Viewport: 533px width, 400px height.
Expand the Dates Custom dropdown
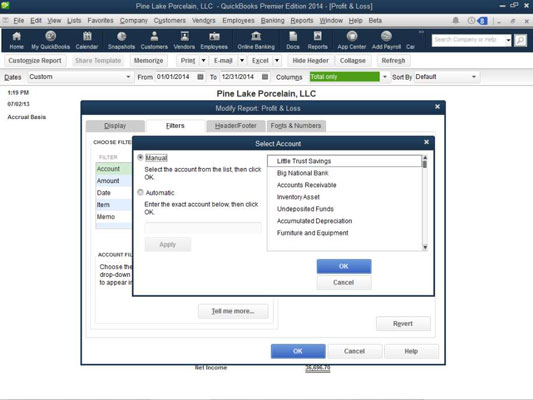128,77
